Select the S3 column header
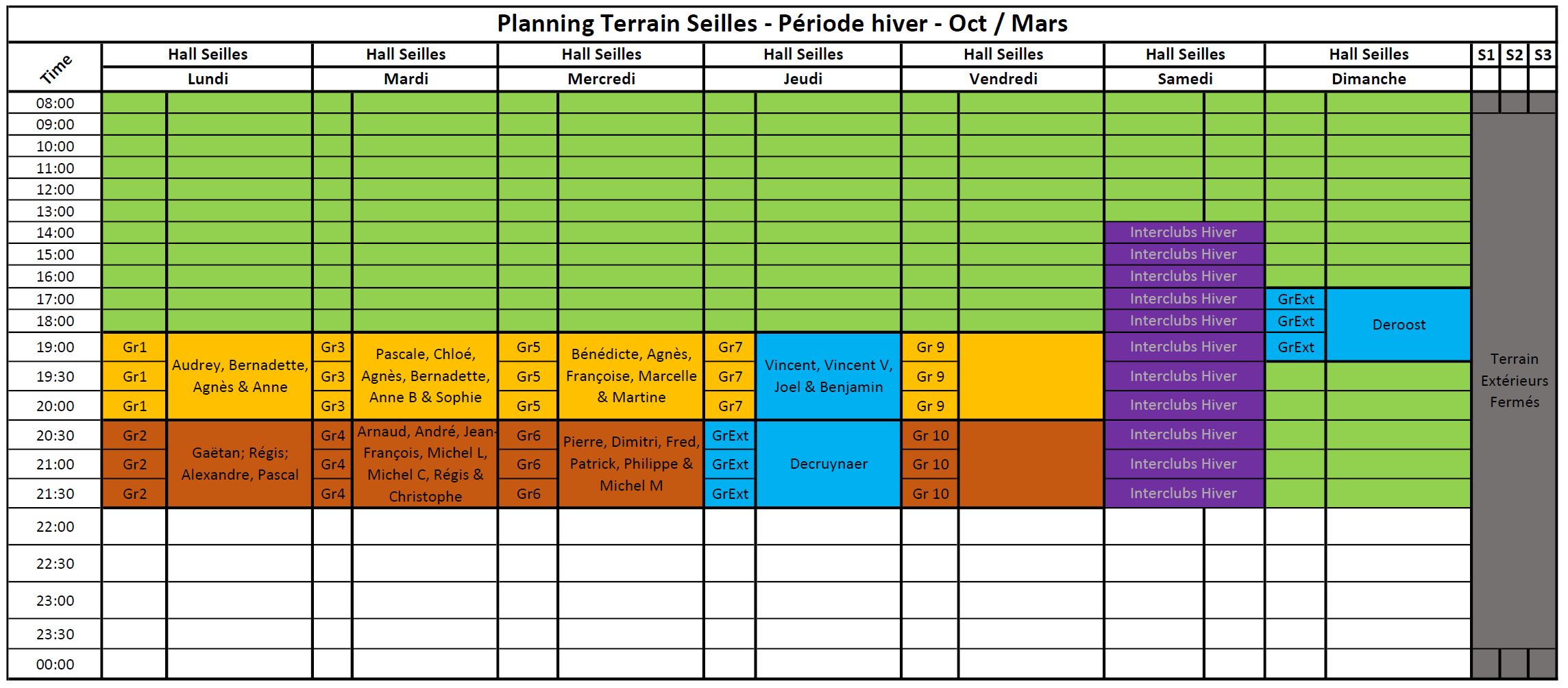Viewport: 1568px width, 688px height. (x=1542, y=55)
